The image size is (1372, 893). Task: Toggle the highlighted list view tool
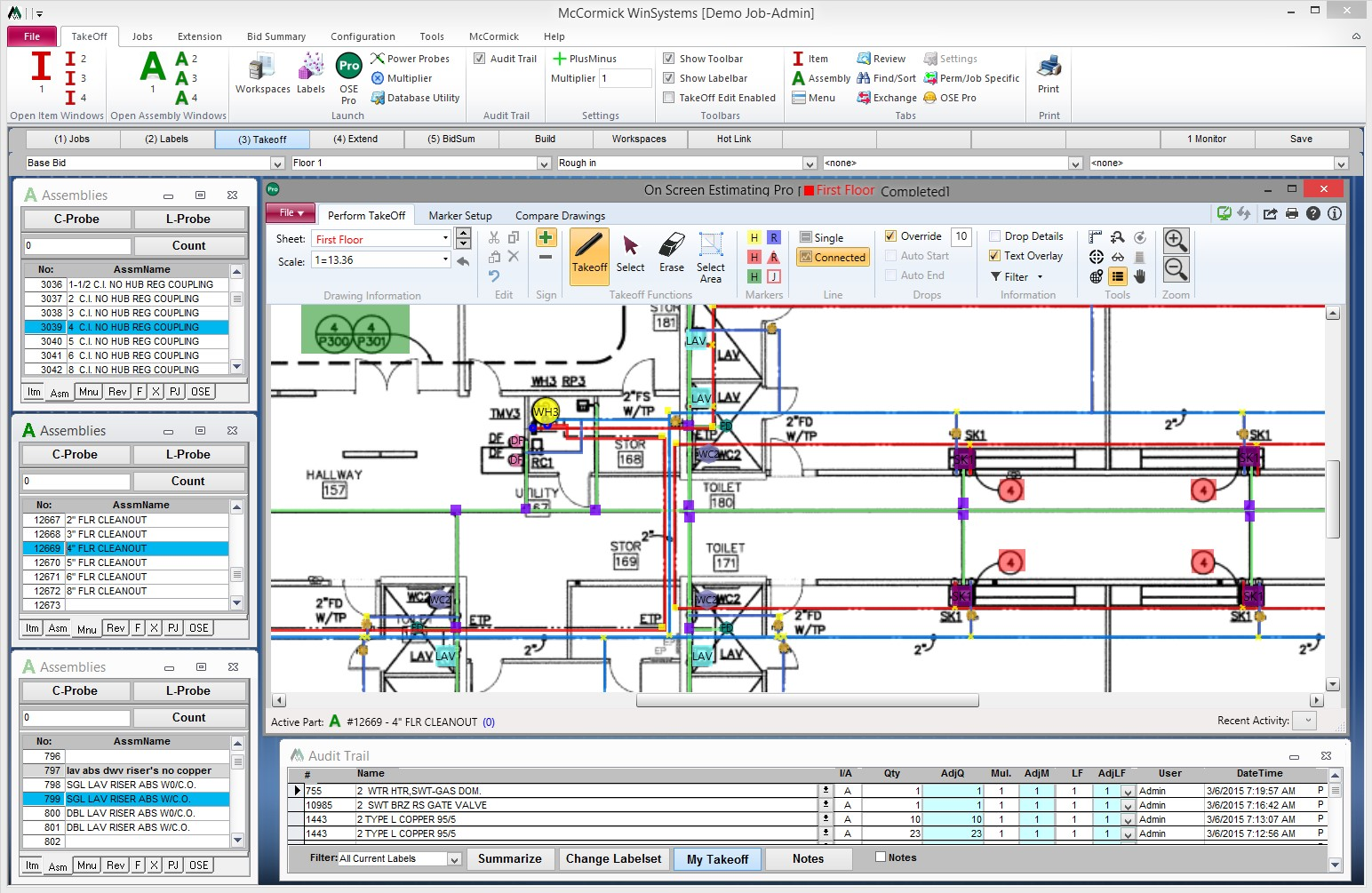(1118, 276)
